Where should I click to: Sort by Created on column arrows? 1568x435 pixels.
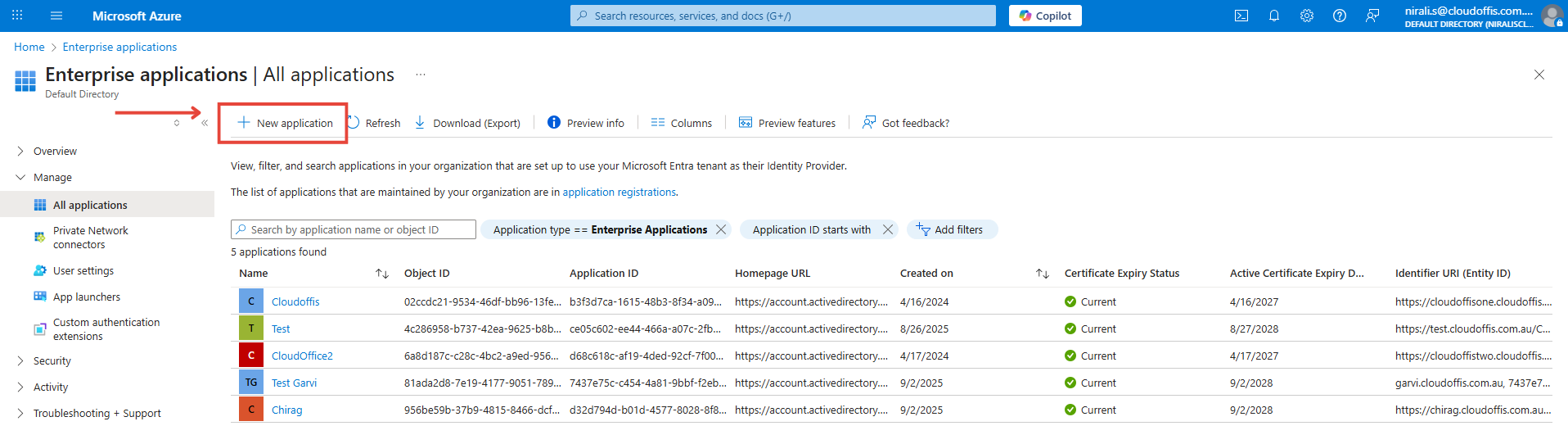tap(1043, 274)
